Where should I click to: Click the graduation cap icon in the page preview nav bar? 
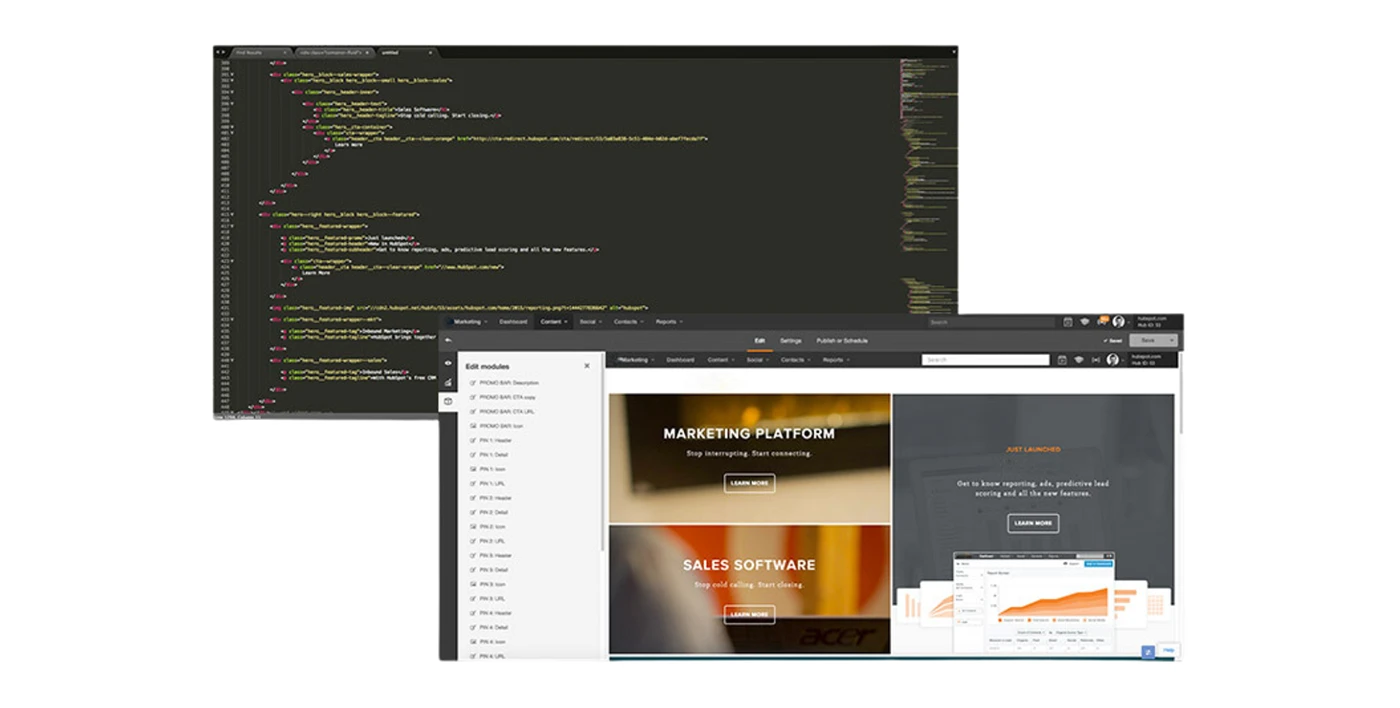point(1079,360)
